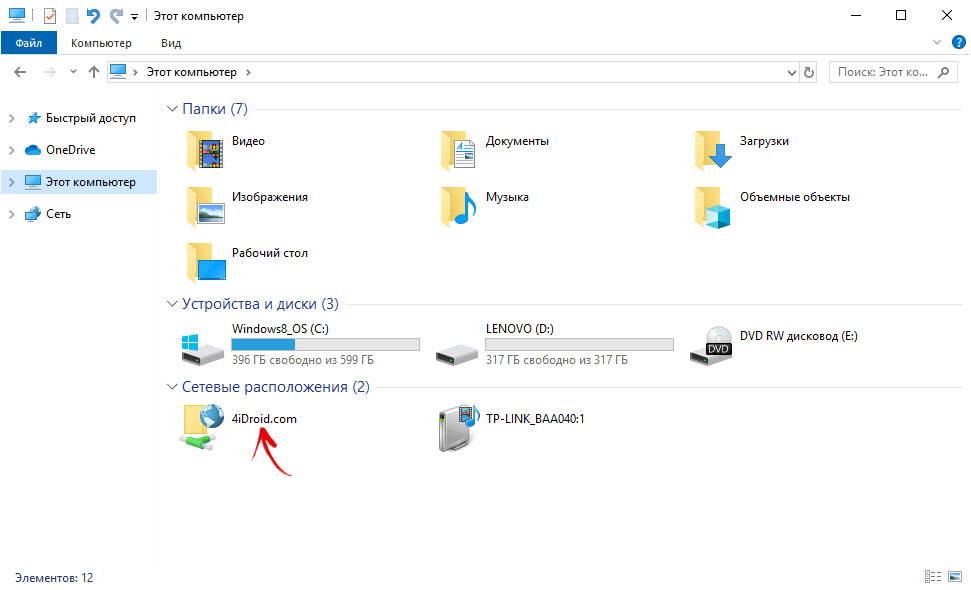
Task: Open the Загрузки folder icon
Action: coord(714,151)
